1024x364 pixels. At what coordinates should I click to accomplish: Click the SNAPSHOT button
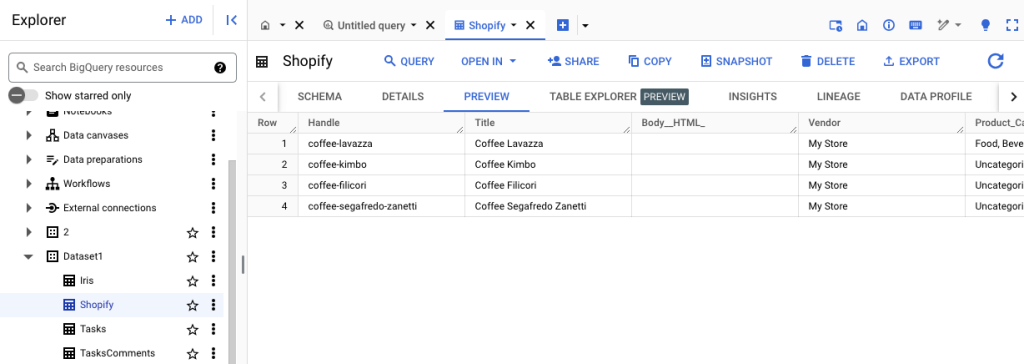(x=736, y=61)
